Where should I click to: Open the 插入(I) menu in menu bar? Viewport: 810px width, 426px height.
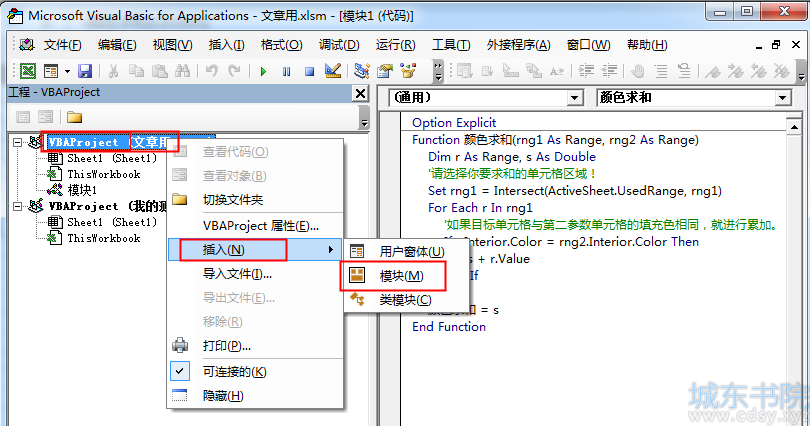pyautogui.click(x=226, y=45)
